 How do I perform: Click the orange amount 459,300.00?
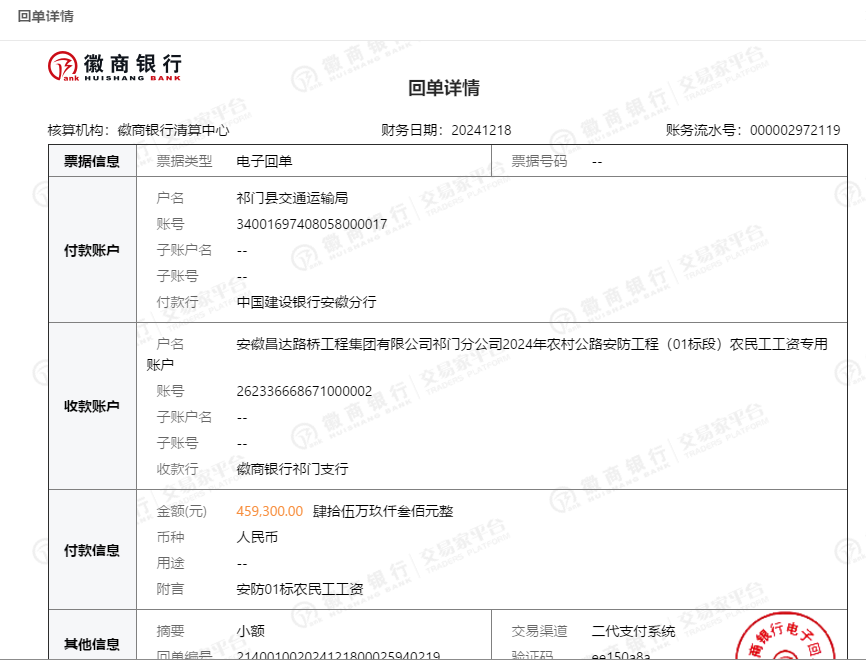click(269, 511)
